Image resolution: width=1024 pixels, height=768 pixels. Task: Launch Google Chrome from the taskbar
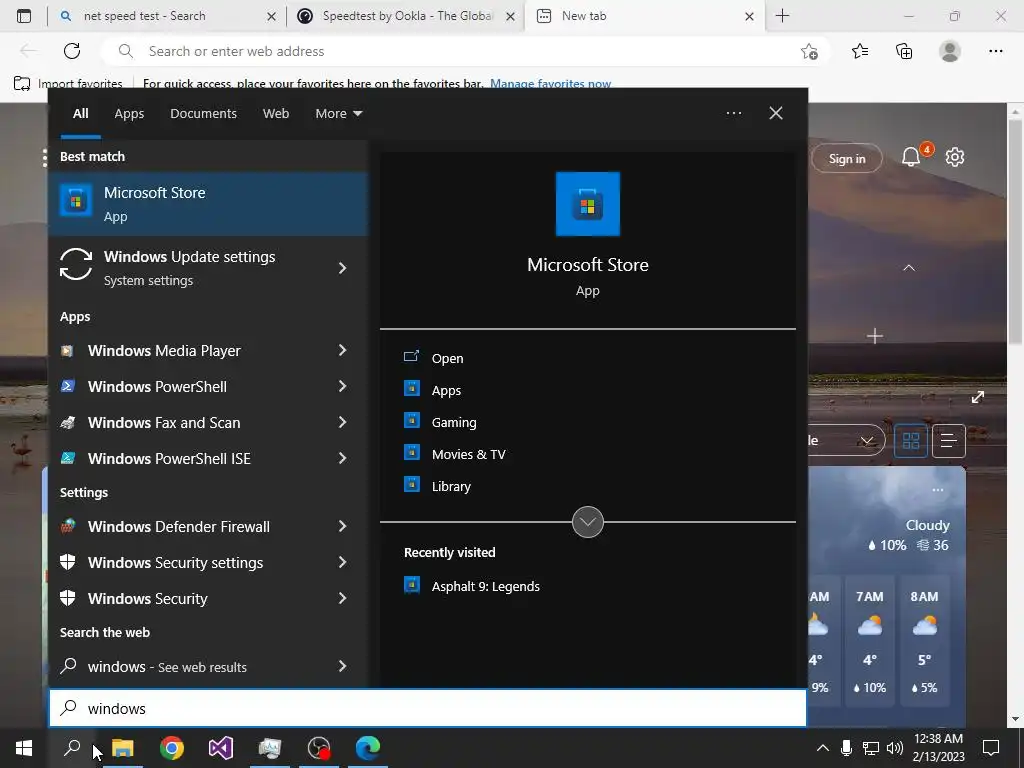[x=172, y=748]
